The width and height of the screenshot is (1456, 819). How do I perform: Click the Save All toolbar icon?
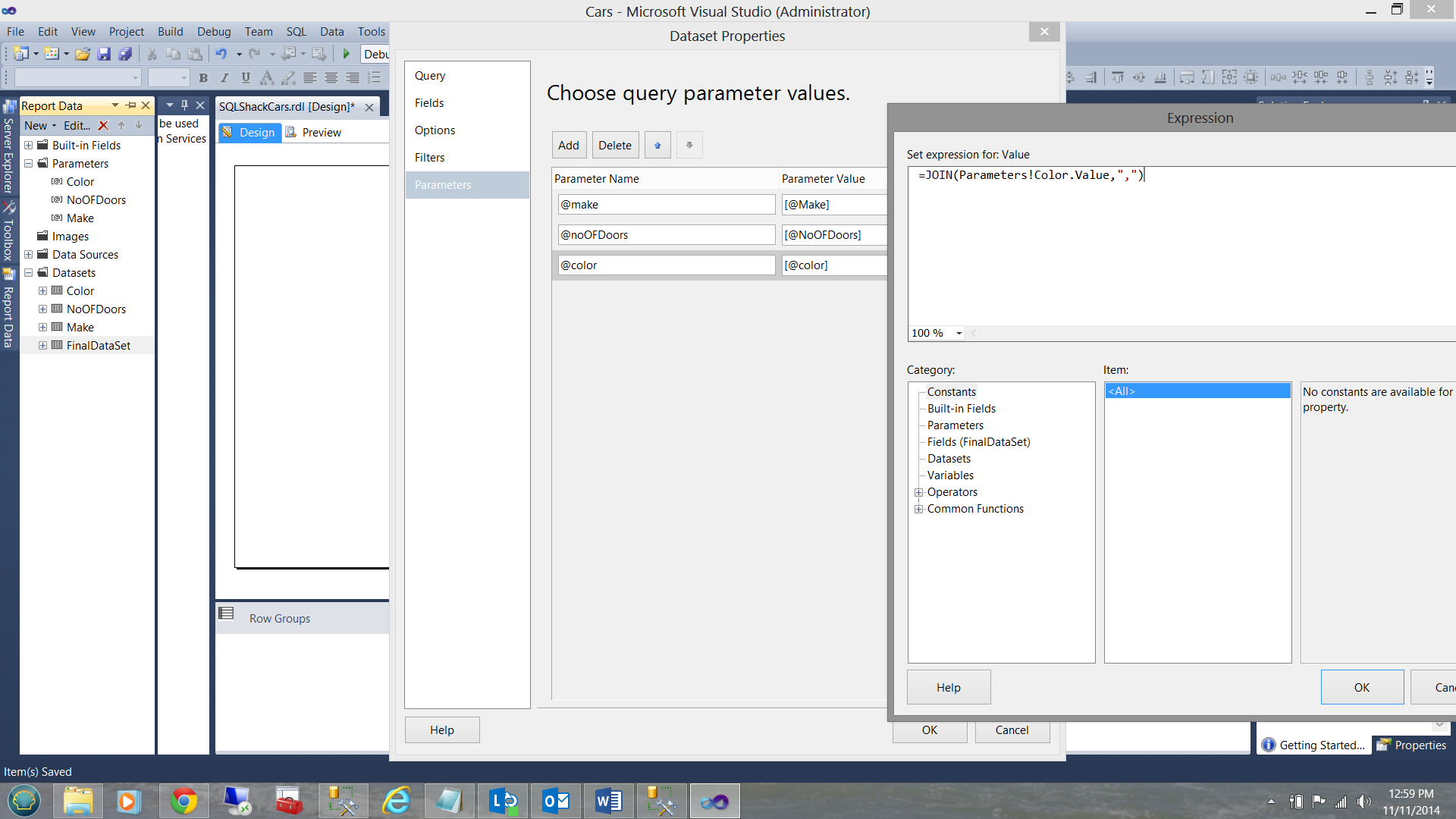pos(126,54)
